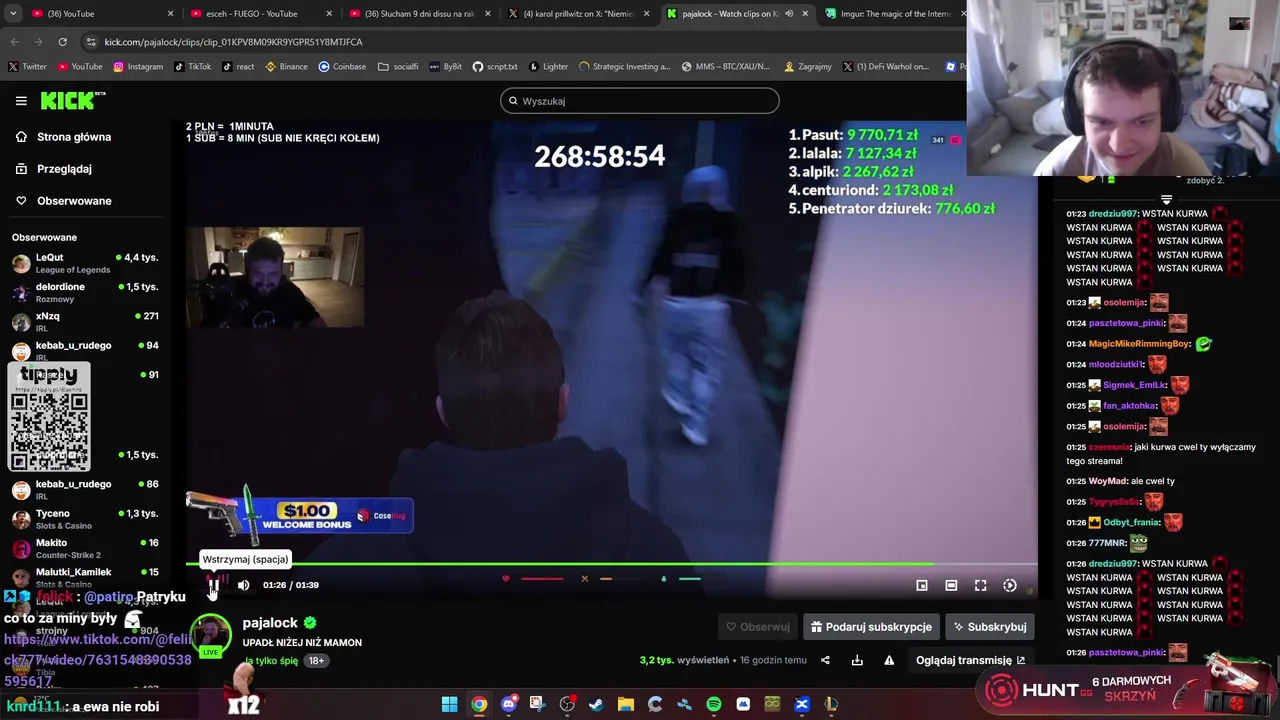Toggle theater mode in the player

click(x=951, y=586)
